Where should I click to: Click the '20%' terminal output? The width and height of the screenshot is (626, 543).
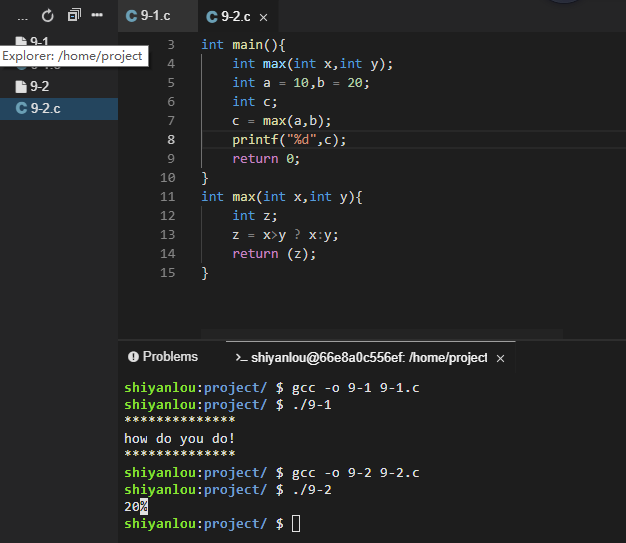click(136, 507)
